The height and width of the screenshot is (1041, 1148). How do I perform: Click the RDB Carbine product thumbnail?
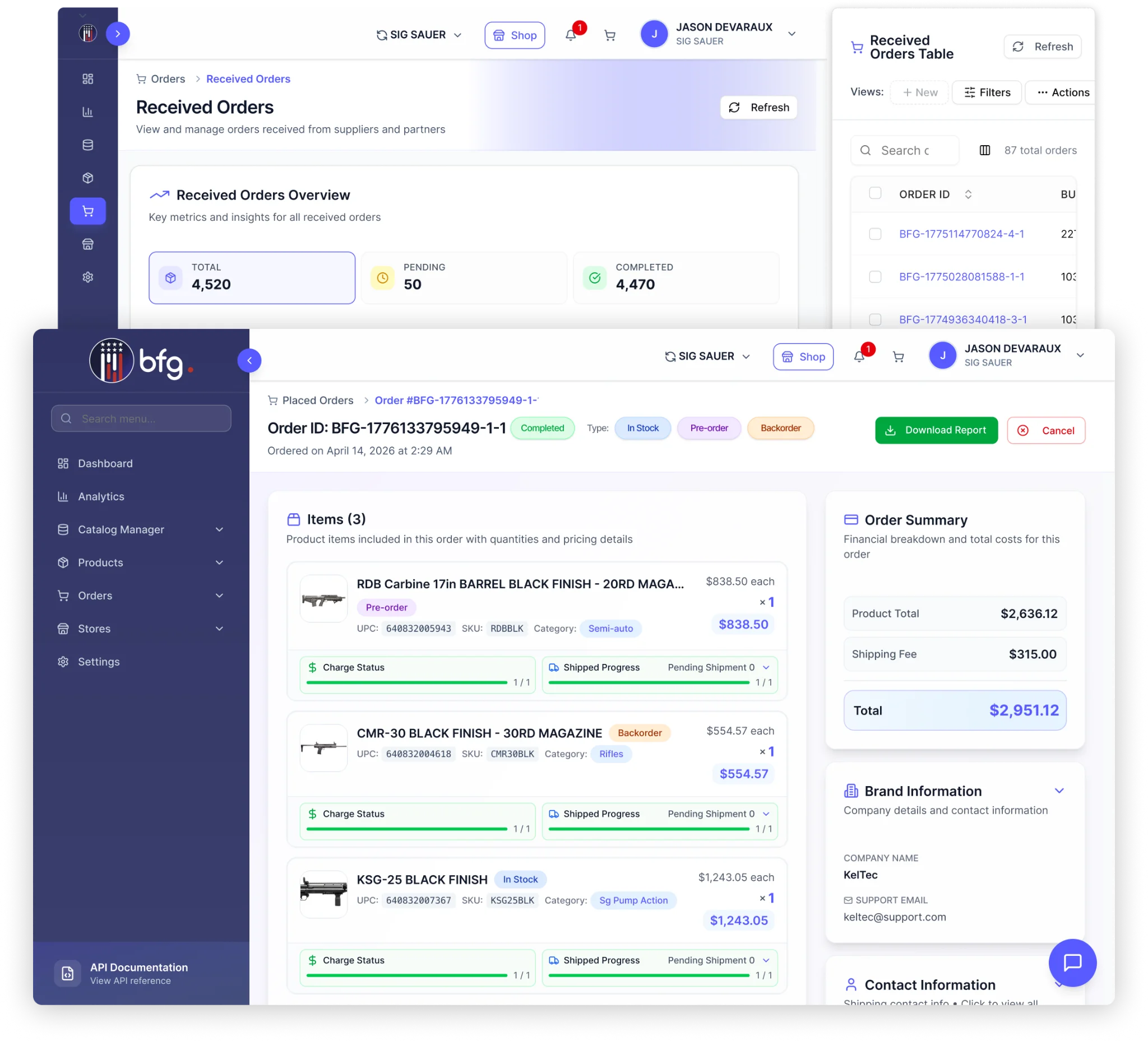(x=323, y=599)
